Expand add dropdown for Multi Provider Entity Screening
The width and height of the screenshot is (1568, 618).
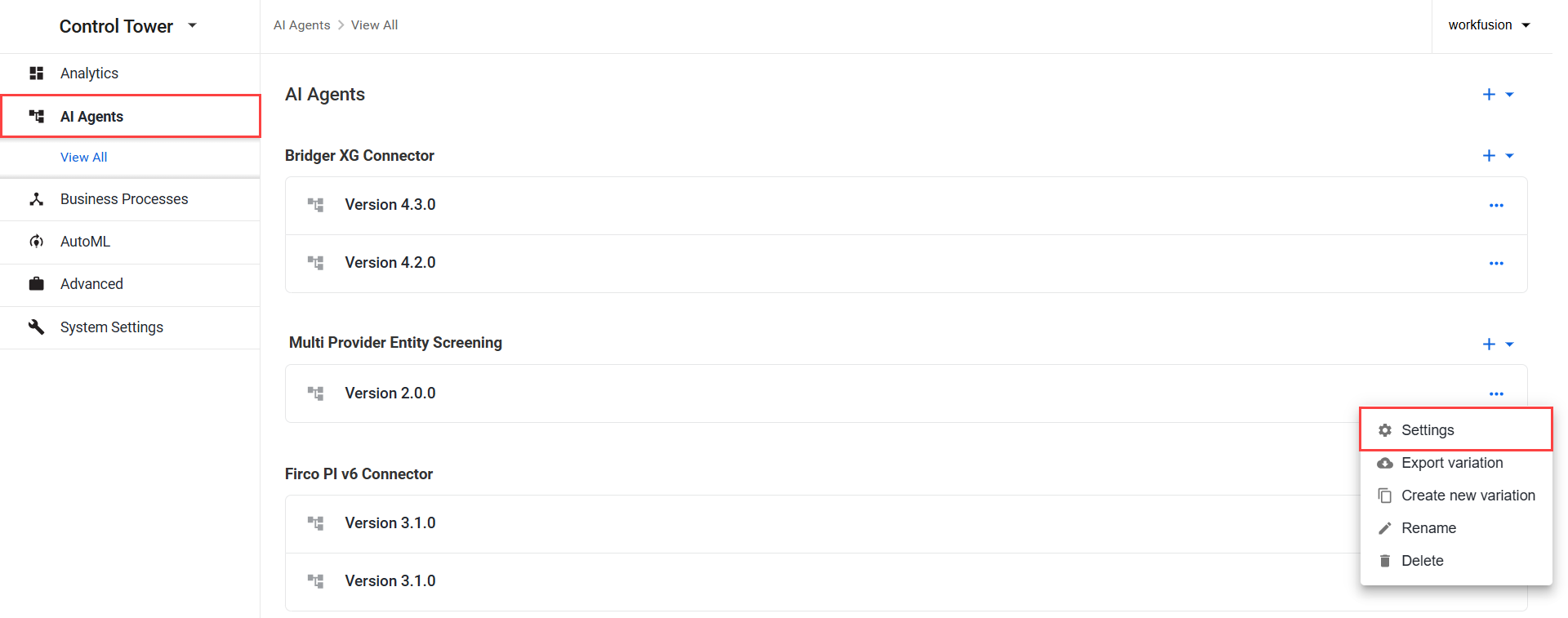(1509, 345)
